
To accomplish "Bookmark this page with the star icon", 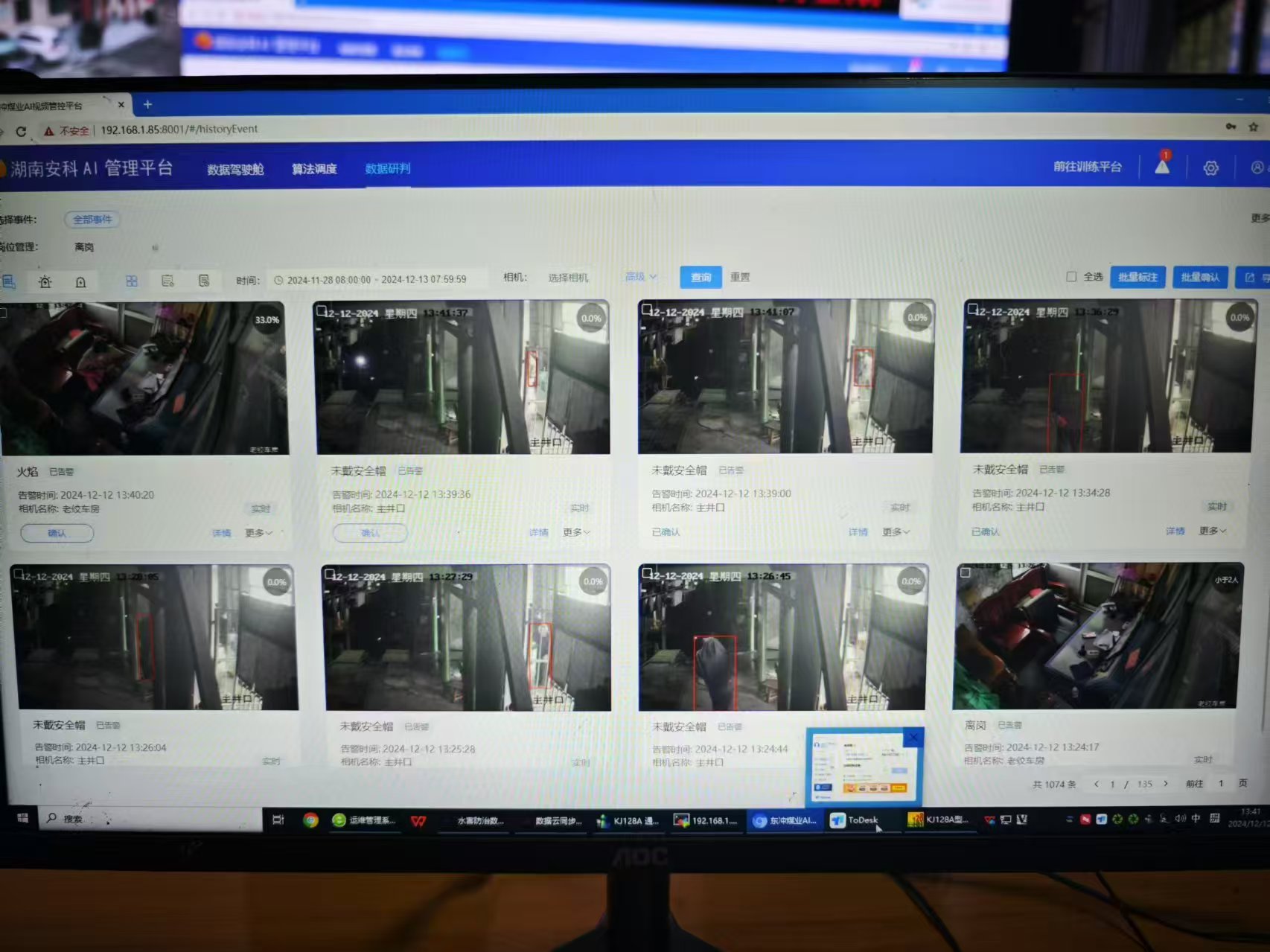I will (1254, 127).
